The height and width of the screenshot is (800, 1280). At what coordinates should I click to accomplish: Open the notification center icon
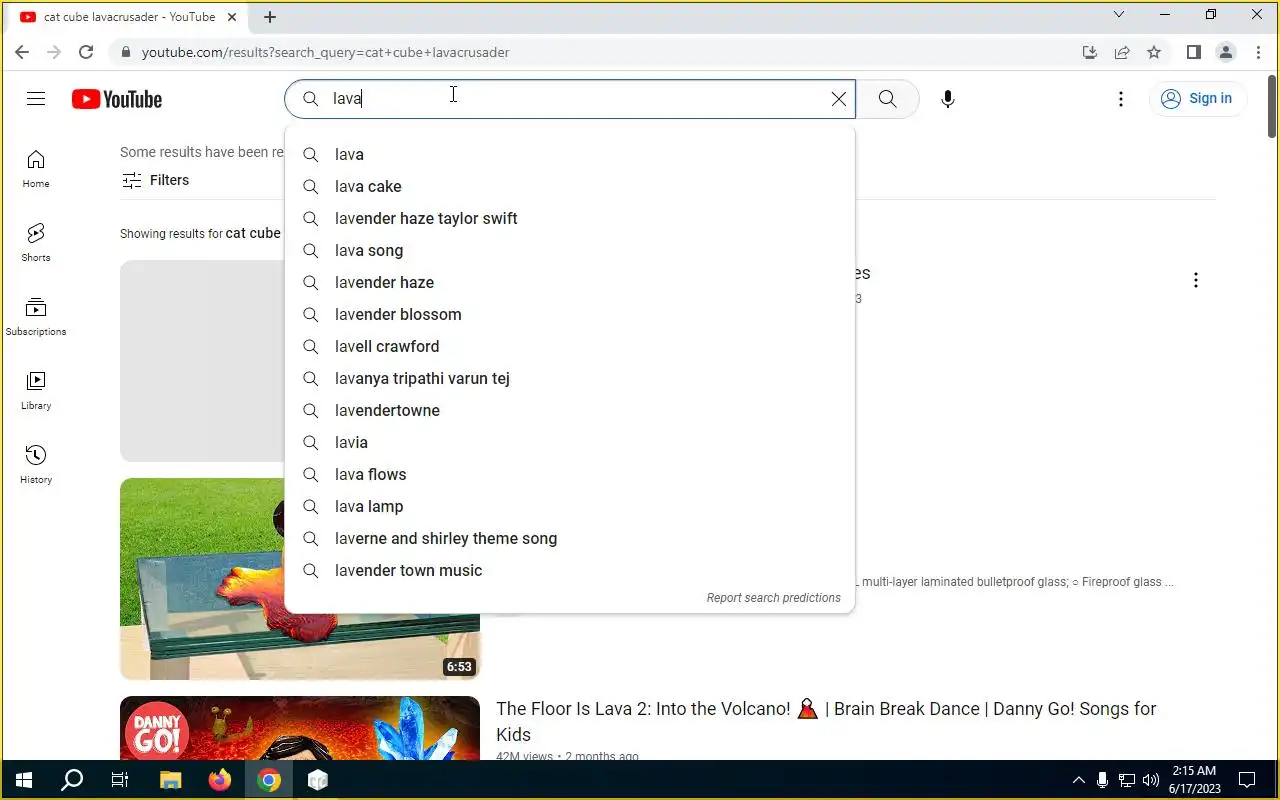(x=1247, y=780)
